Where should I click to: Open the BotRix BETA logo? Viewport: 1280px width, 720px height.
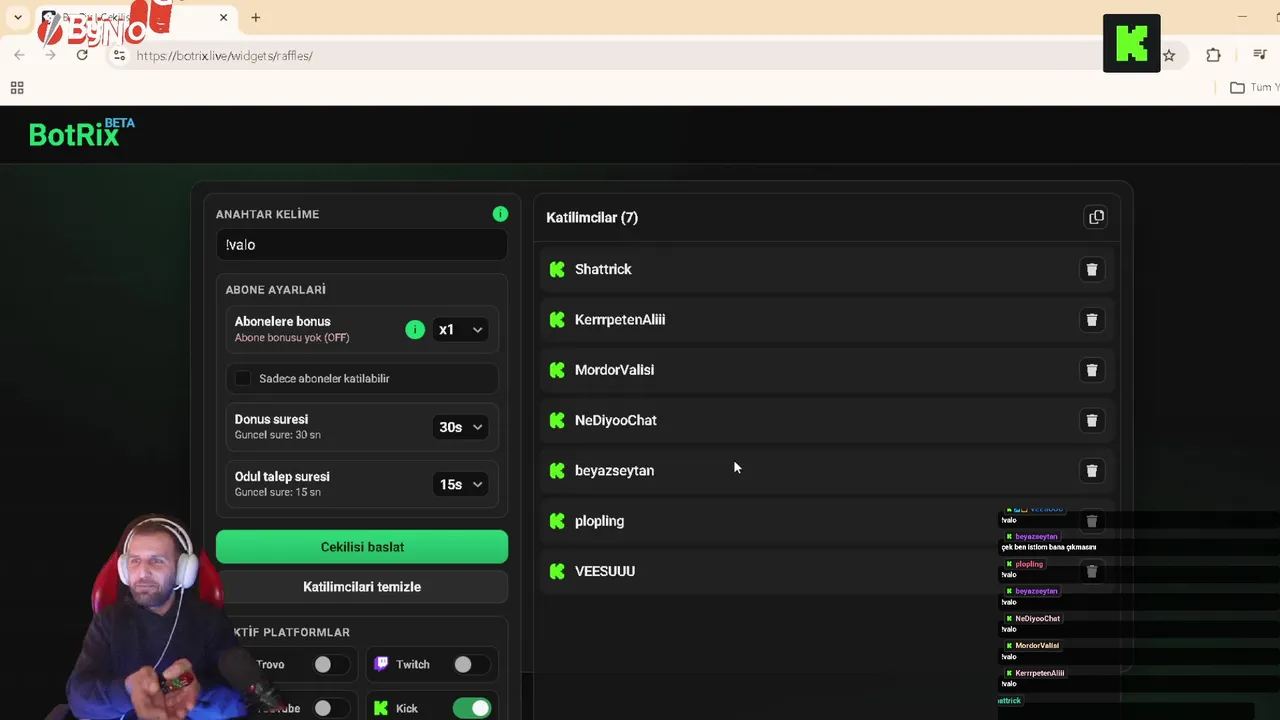click(81, 132)
